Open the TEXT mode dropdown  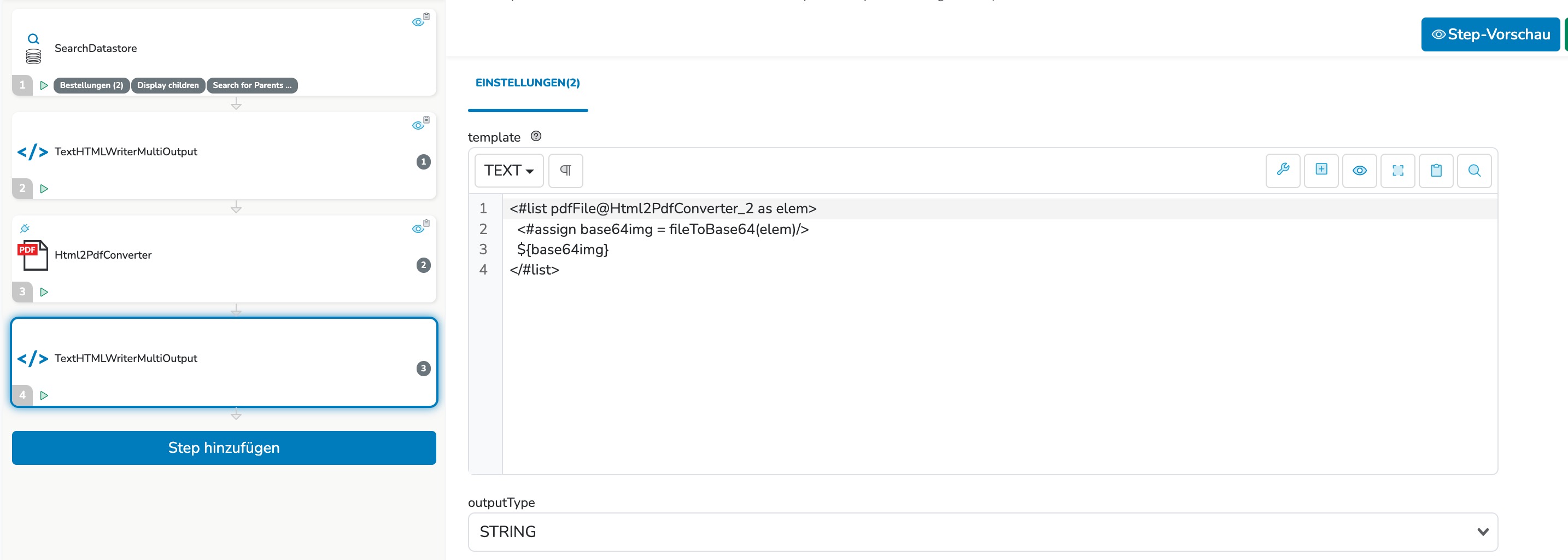509,171
